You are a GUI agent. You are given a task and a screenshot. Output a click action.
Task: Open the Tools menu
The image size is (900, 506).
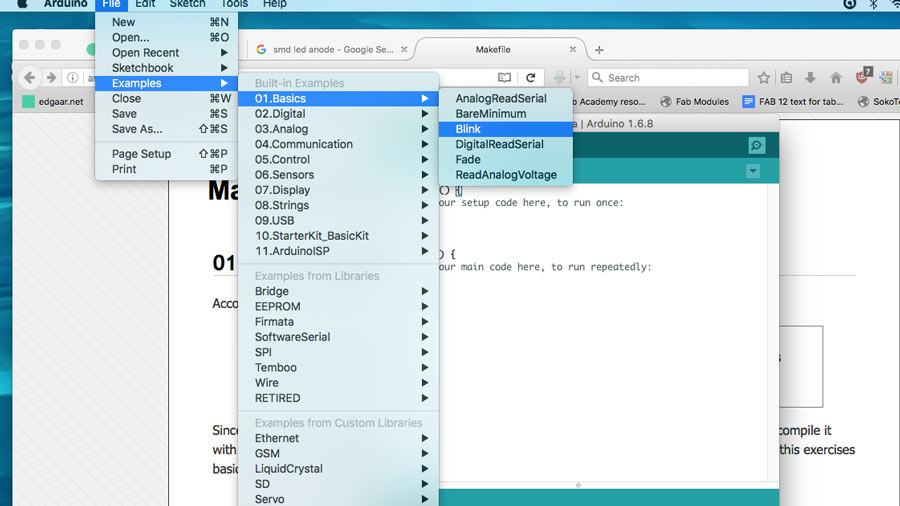234,3
